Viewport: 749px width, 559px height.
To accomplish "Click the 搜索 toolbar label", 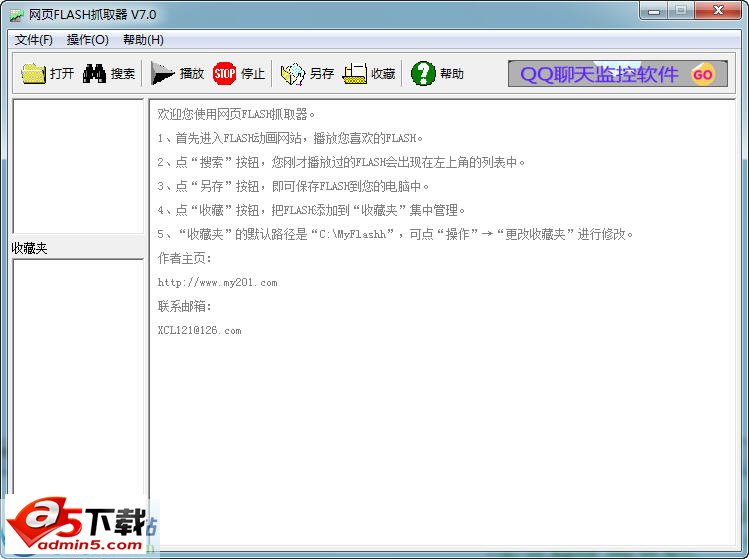I will pos(123,74).
